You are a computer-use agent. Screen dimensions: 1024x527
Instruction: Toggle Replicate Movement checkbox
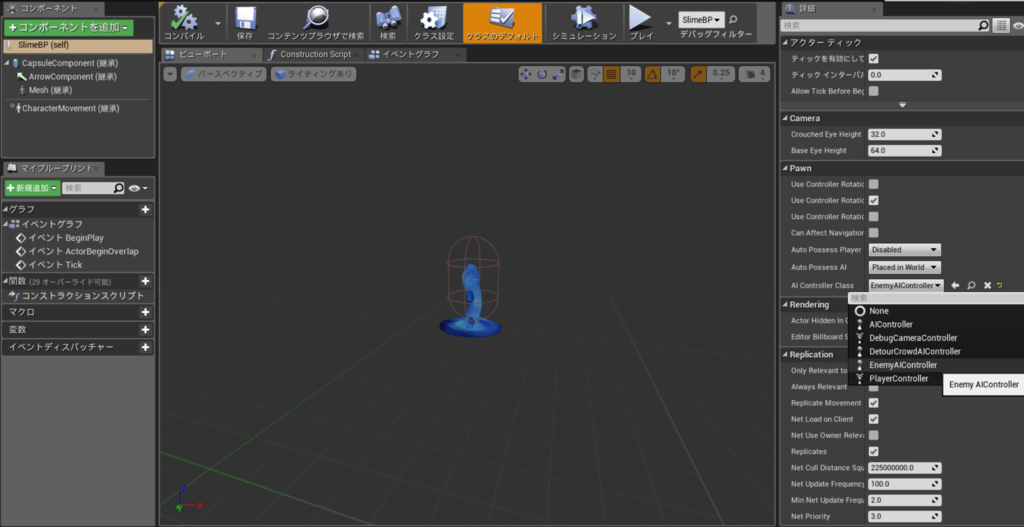coord(873,403)
